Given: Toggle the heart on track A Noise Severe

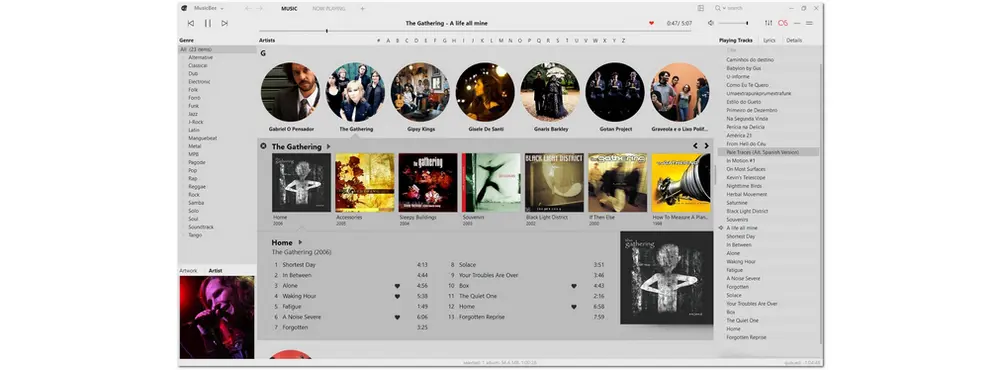Looking at the screenshot, I should click(397, 317).
